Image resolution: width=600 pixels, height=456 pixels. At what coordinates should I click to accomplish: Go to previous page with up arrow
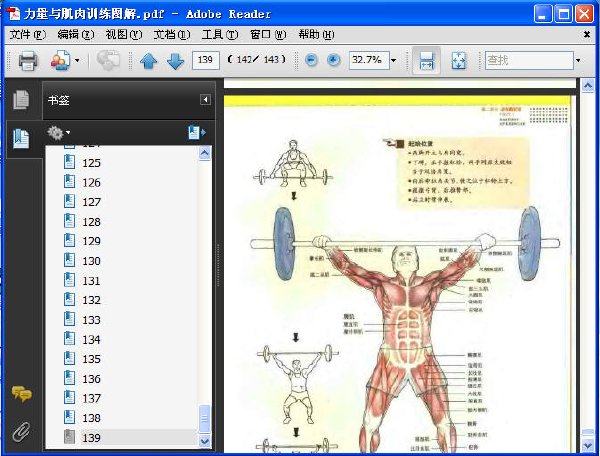tap(148, 60)
